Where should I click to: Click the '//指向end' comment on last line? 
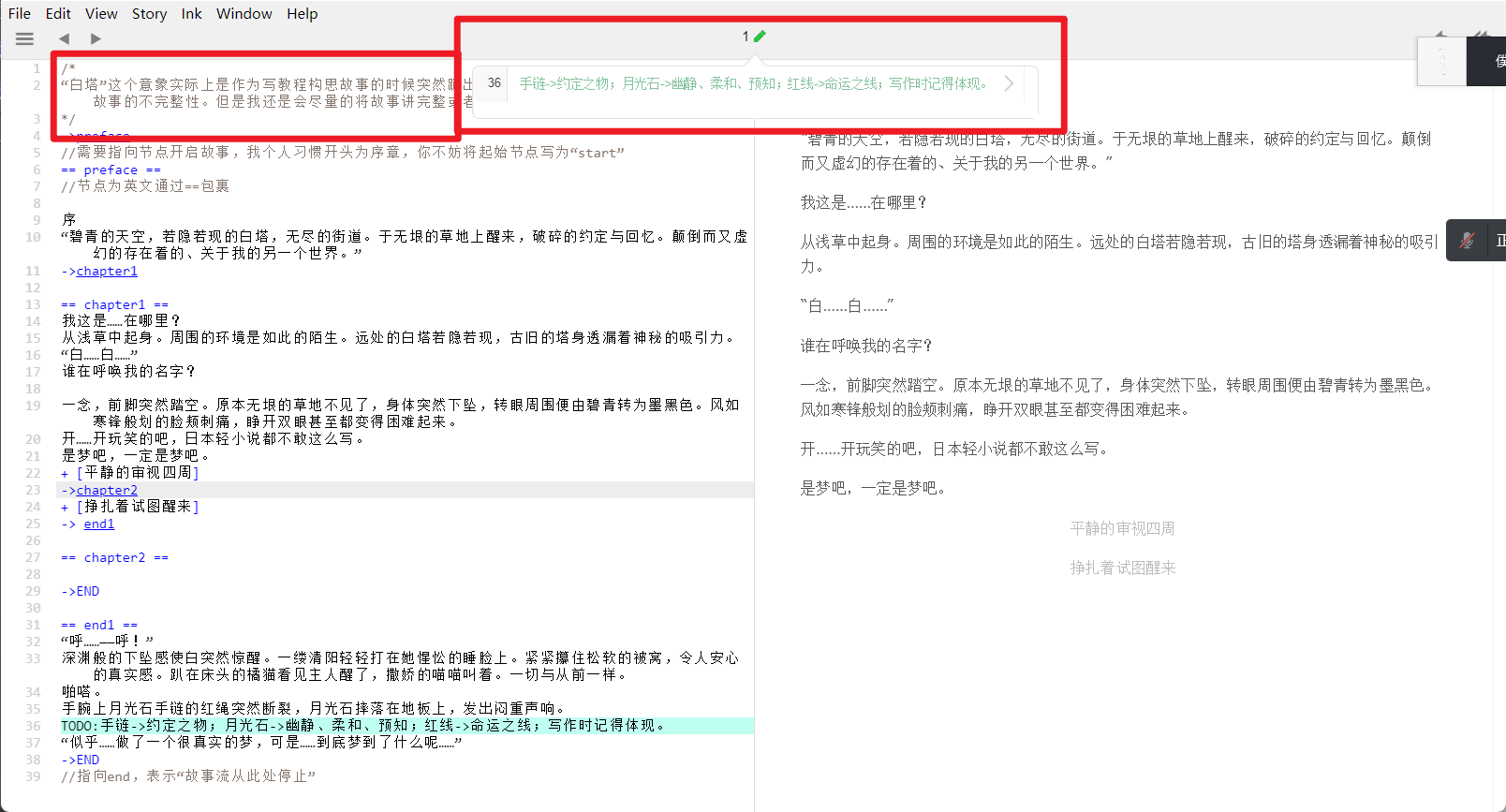click(188, 776)
